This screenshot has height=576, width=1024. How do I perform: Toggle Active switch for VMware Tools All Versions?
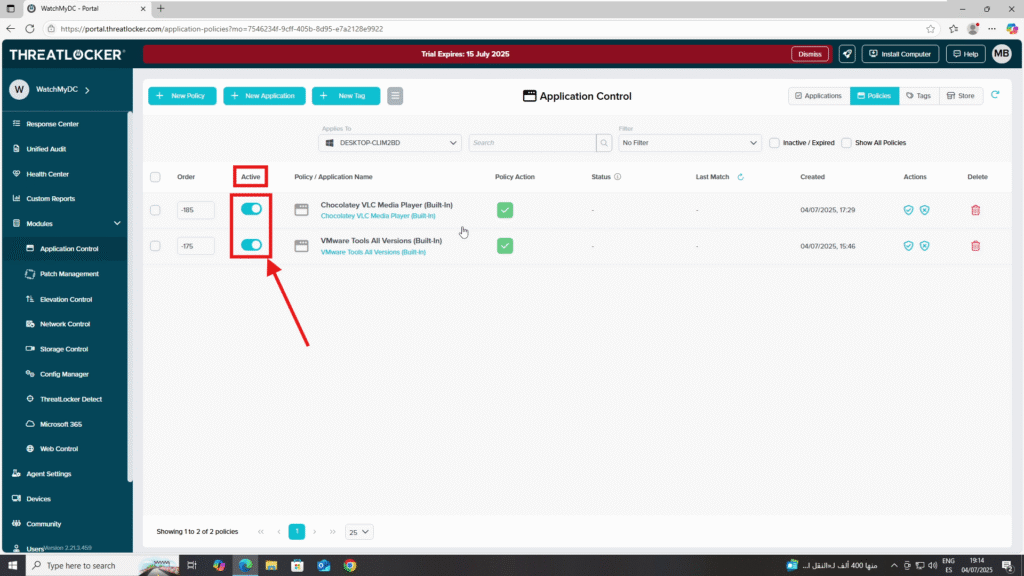251,245
